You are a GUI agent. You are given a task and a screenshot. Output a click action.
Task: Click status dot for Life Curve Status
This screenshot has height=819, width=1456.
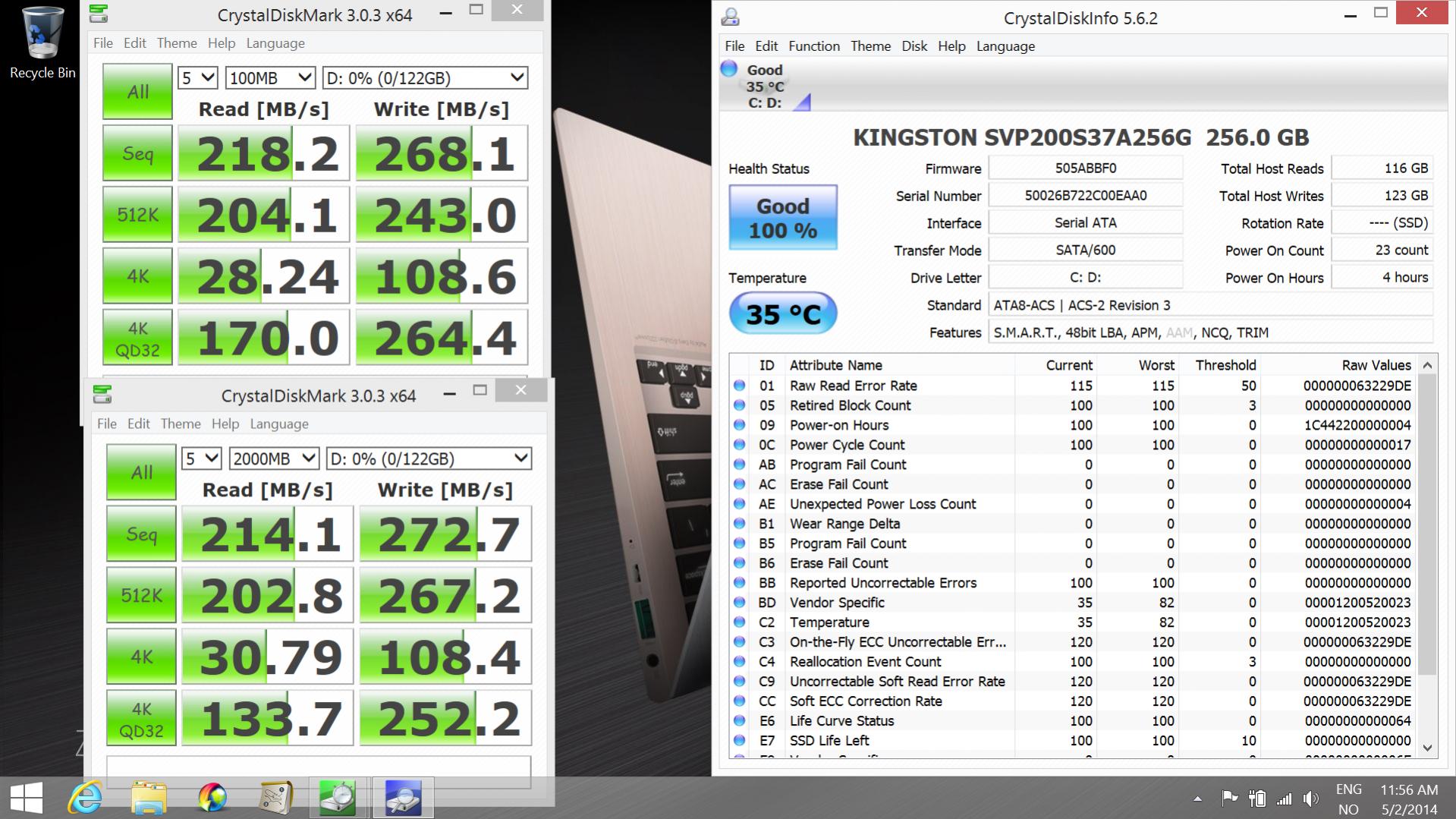[739, 721]
